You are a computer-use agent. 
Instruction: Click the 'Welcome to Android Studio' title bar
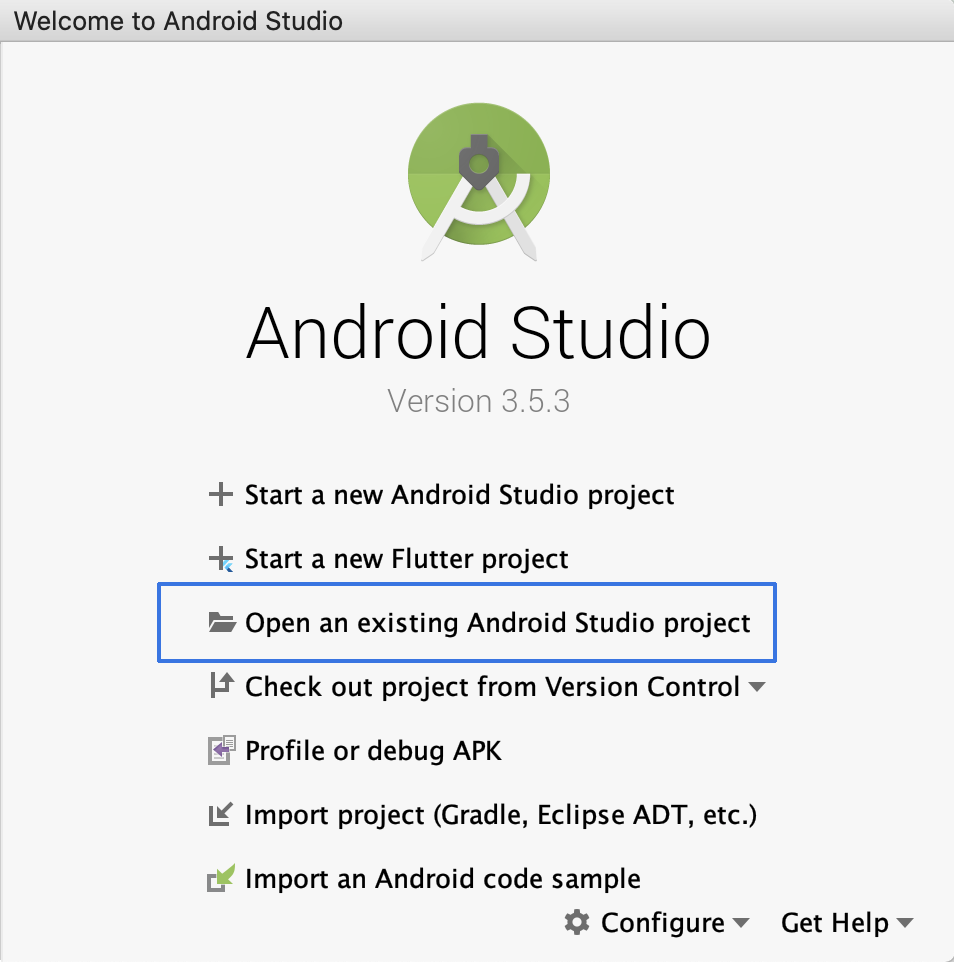tap(477, 20)
